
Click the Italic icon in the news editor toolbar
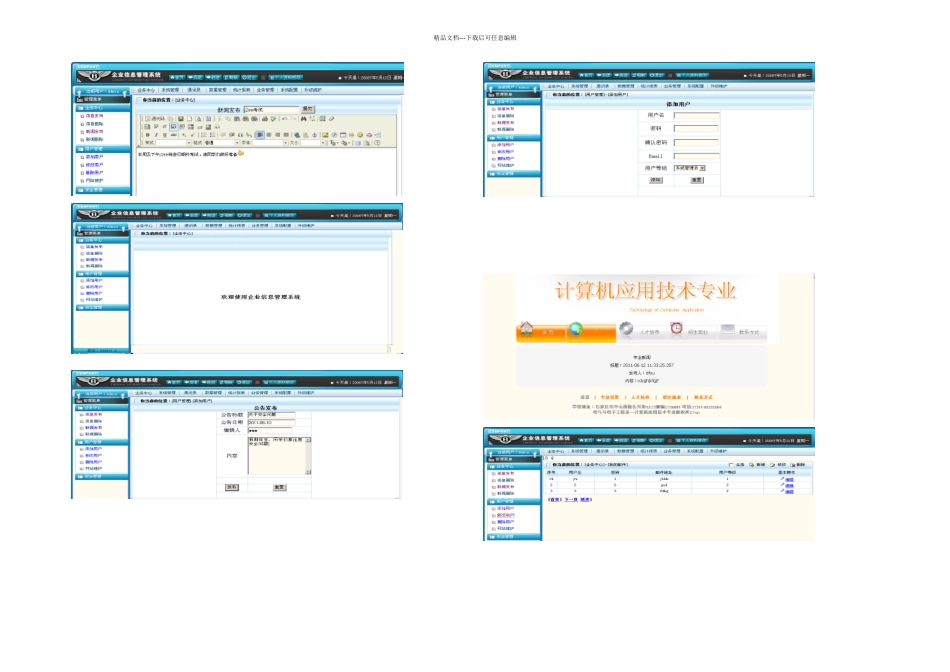pyautogui.click(x=156, y=135)
